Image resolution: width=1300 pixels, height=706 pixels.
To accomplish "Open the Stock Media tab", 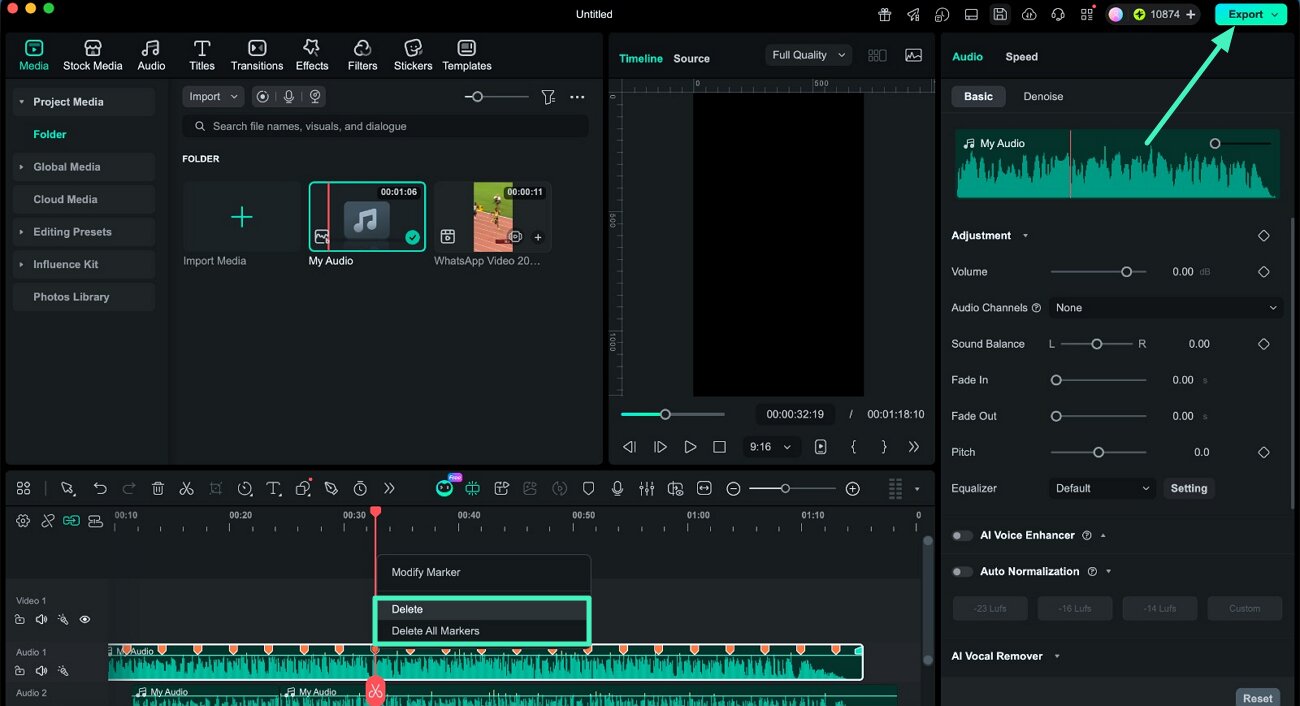I will pos(92,55).
